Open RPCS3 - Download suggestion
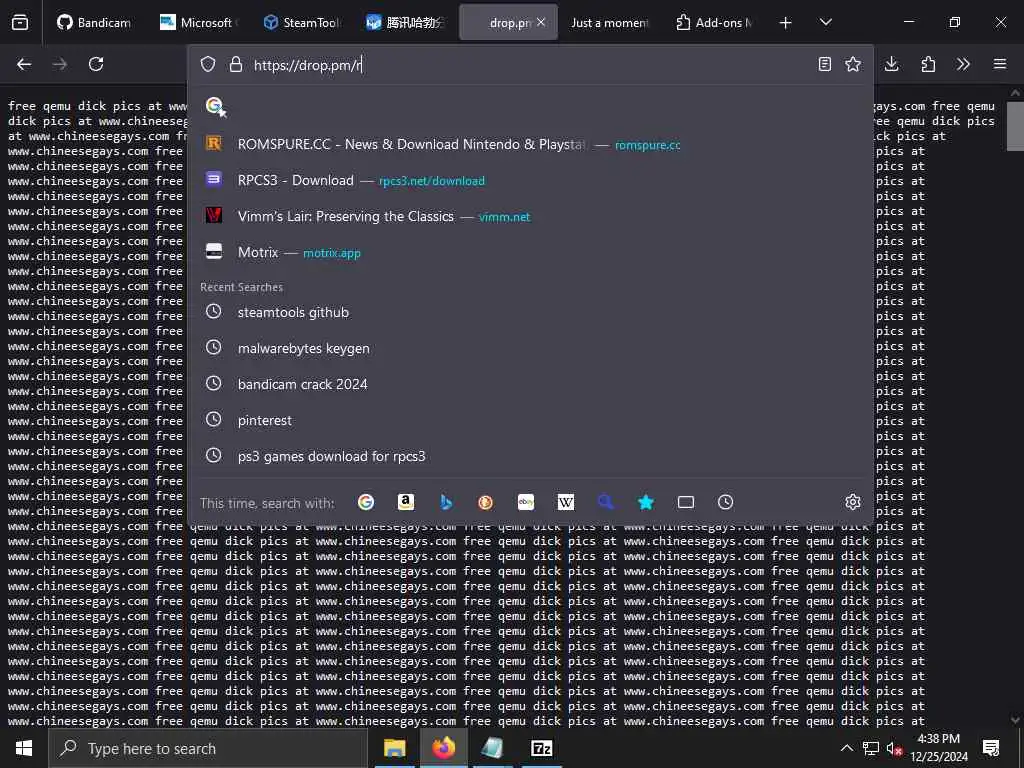This screenshot has width=1024, height=768. point(530,180)
